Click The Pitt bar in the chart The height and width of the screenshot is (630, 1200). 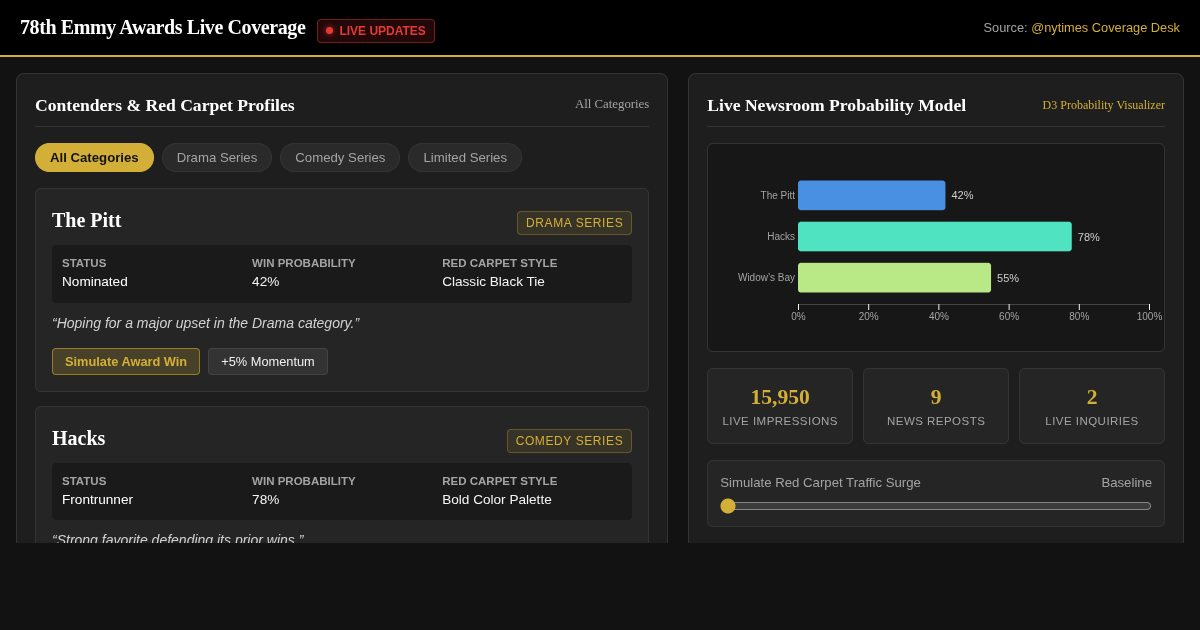tap(871, 195)
